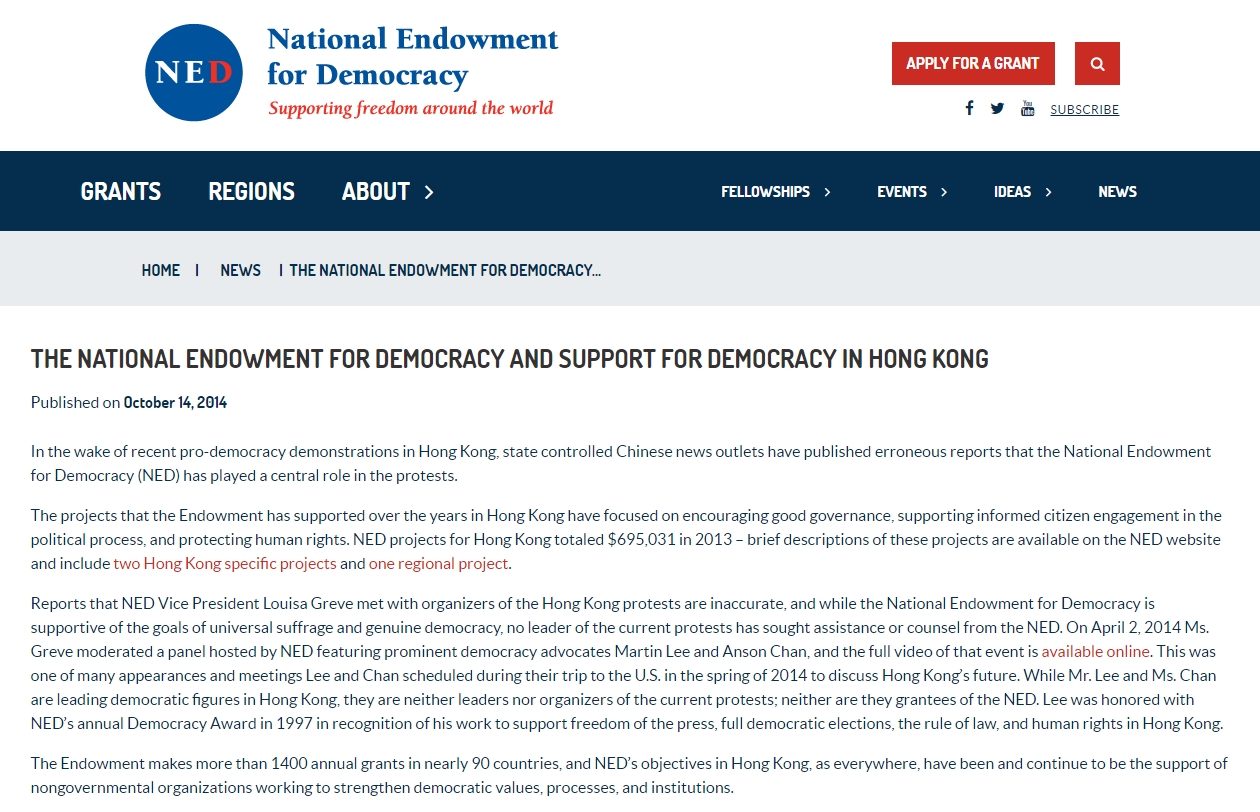
Task: Expand the Fellowships submenu chevron
Action: (827, 192)
